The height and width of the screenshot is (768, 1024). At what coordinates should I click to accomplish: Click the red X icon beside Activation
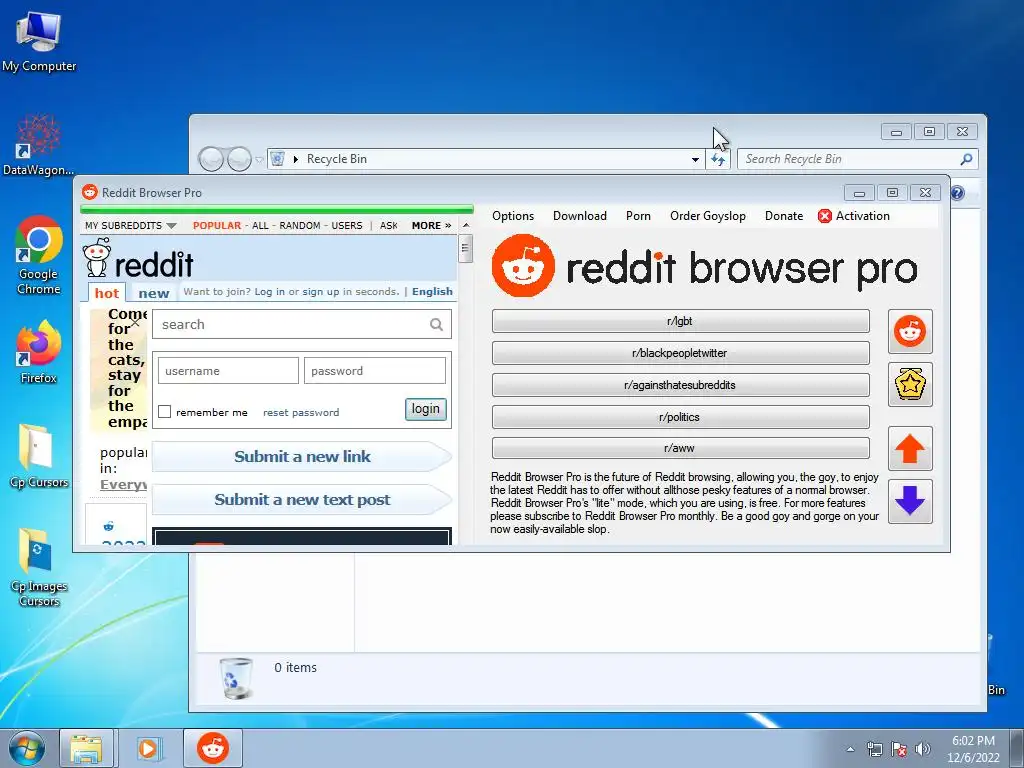pyautogui.click(x=825, y=216)
